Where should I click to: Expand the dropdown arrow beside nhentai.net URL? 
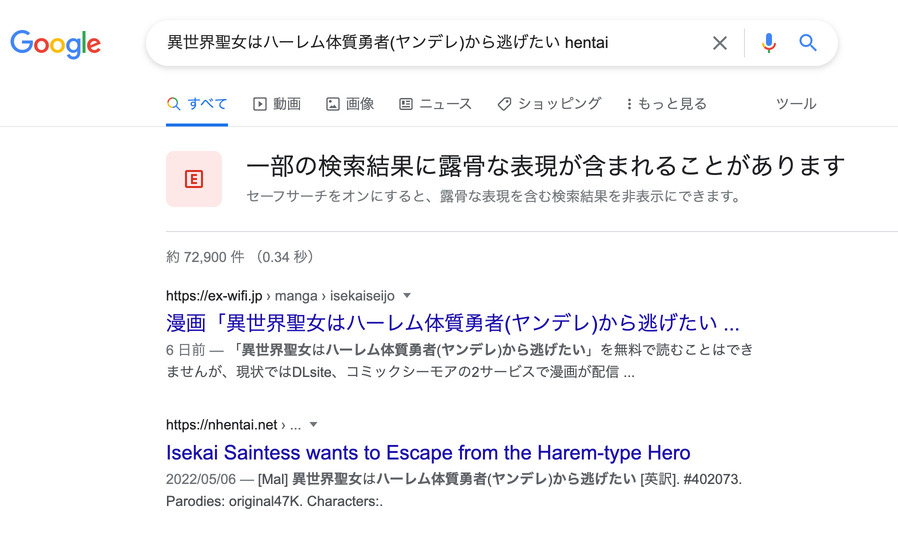click(313, 425)
